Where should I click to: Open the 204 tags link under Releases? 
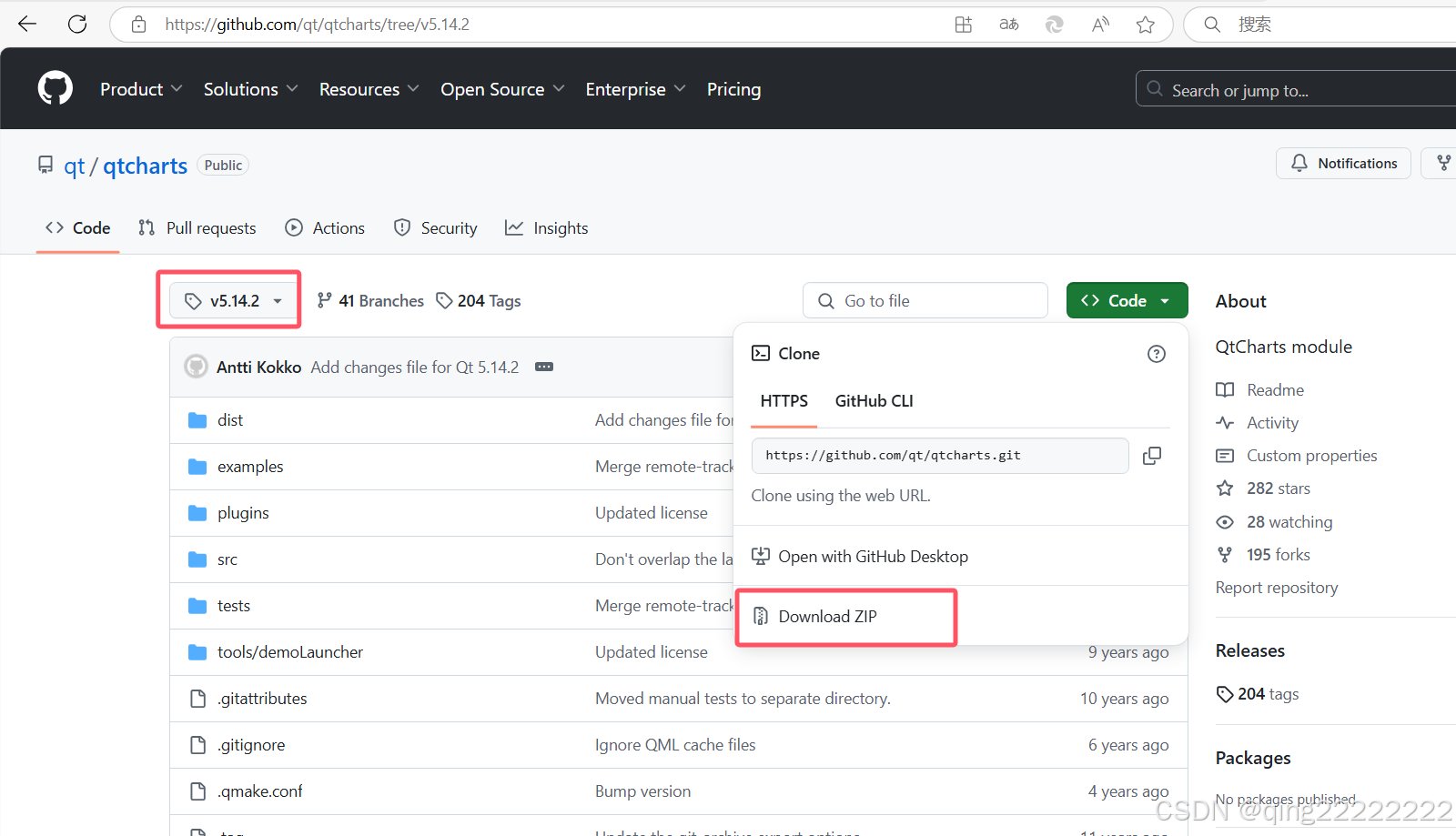tap(1258, 694)
